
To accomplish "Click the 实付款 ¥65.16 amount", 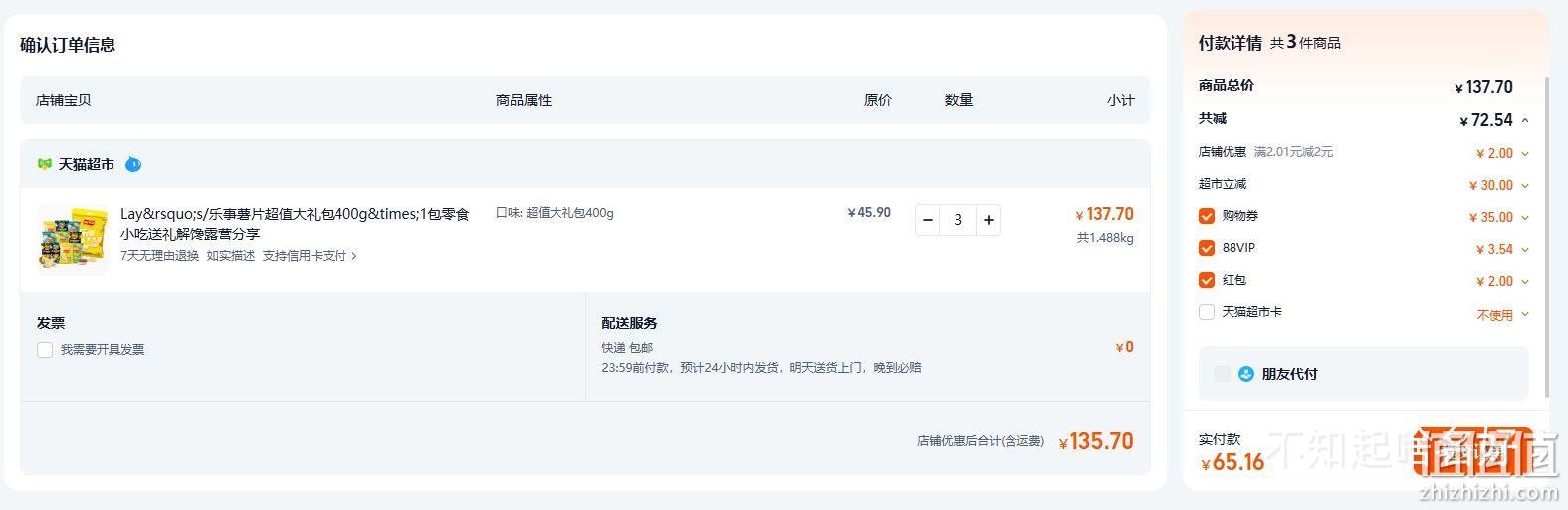I will (1232, 462).
